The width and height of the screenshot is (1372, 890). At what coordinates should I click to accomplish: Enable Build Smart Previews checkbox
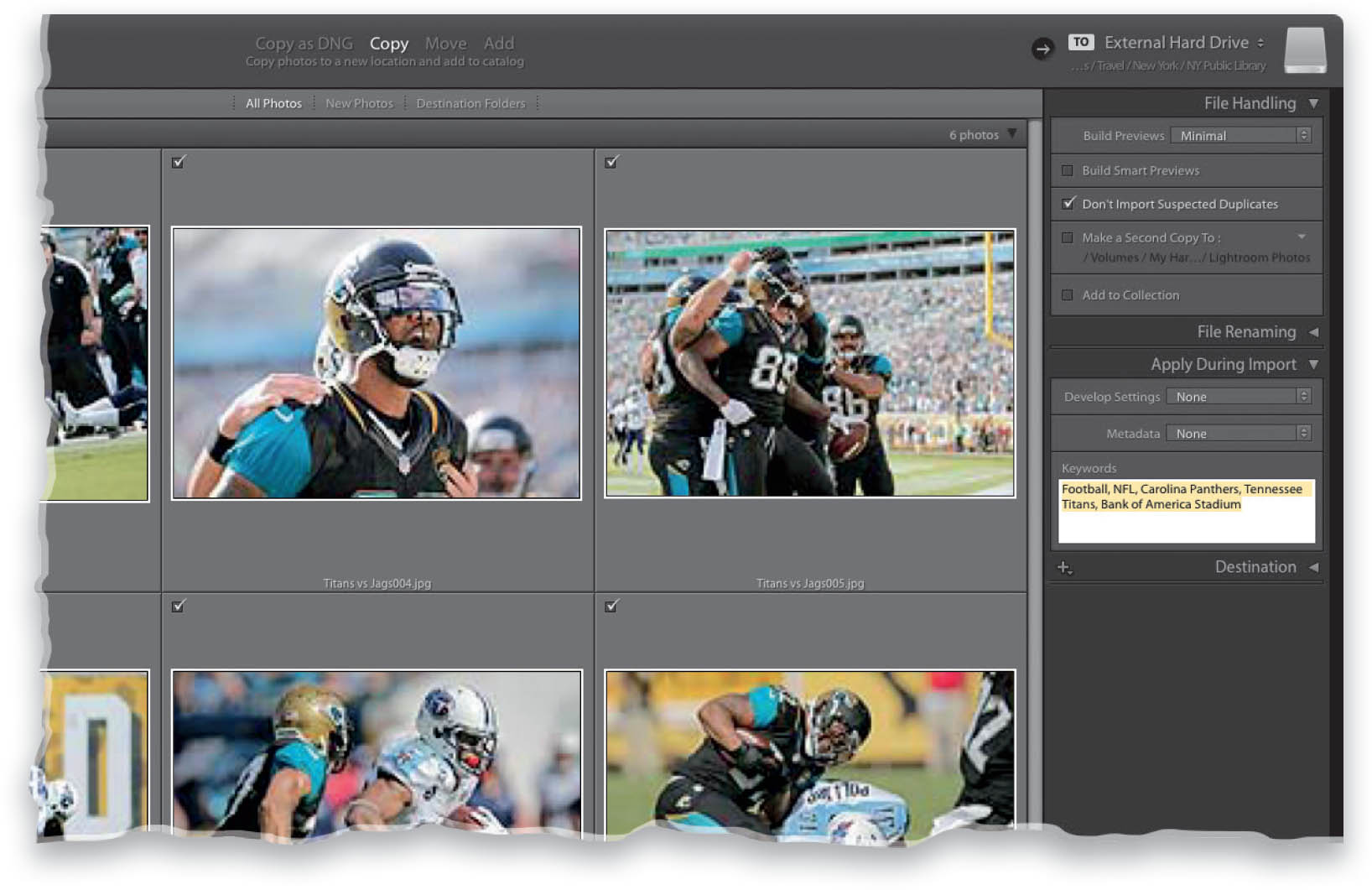coord(1068,170)
